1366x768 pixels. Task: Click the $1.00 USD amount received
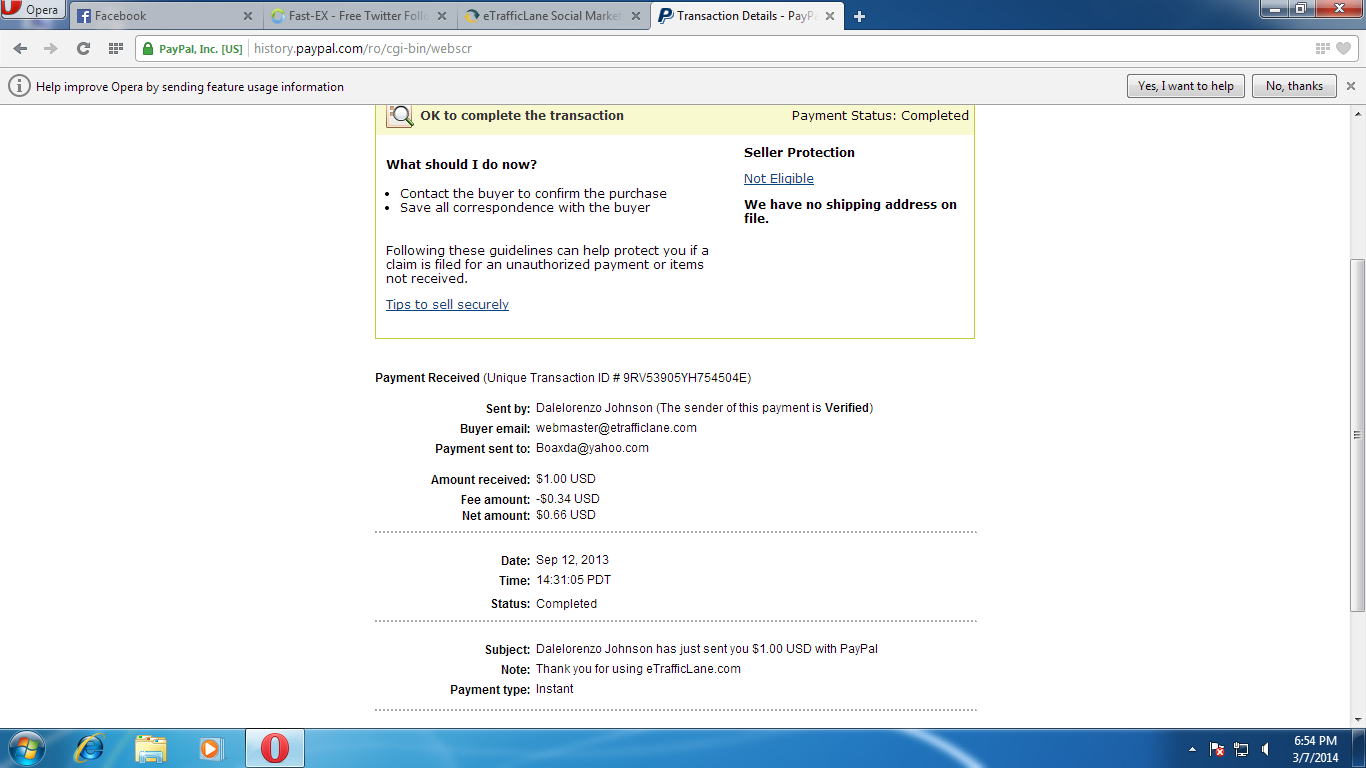565,479
